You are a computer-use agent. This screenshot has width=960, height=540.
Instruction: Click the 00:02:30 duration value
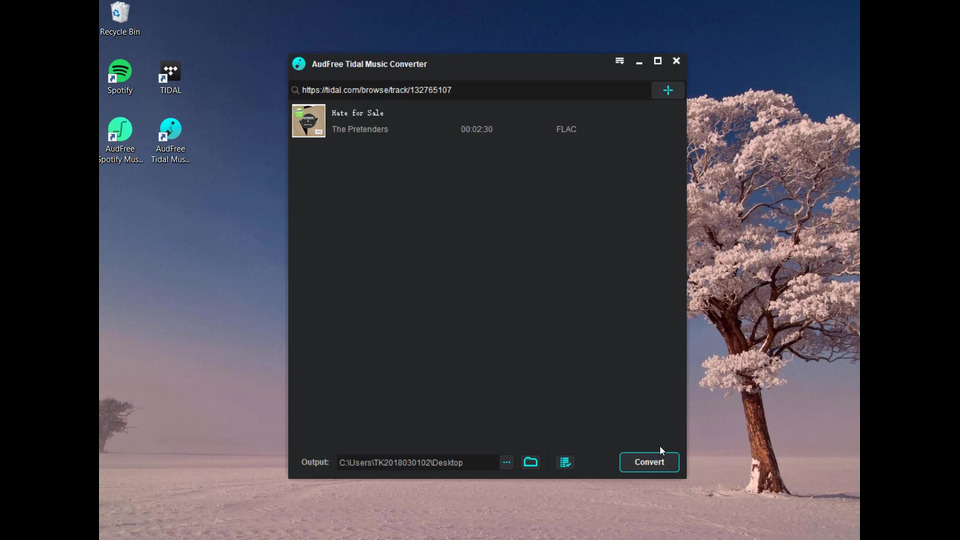tap(476, 129)
